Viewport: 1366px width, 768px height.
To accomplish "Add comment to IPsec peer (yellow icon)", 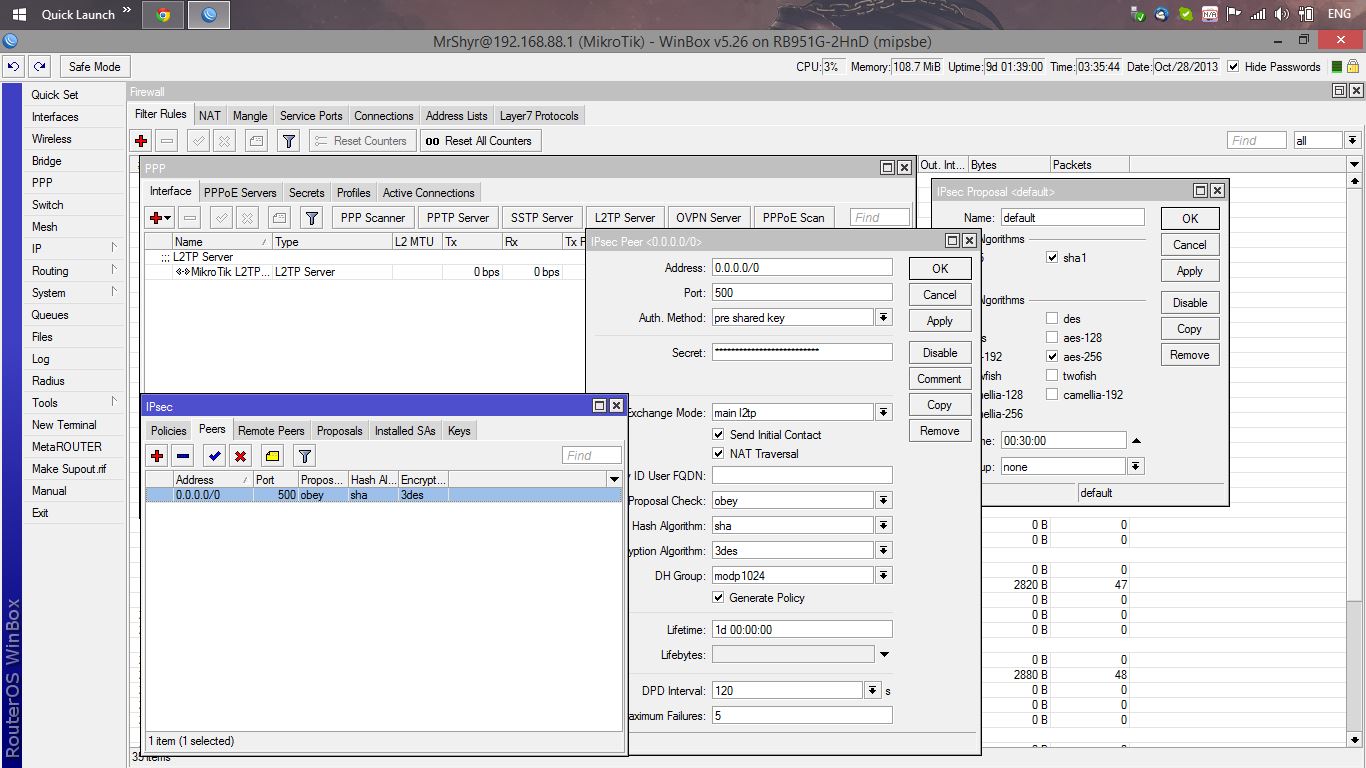I will tap(272, 456).
